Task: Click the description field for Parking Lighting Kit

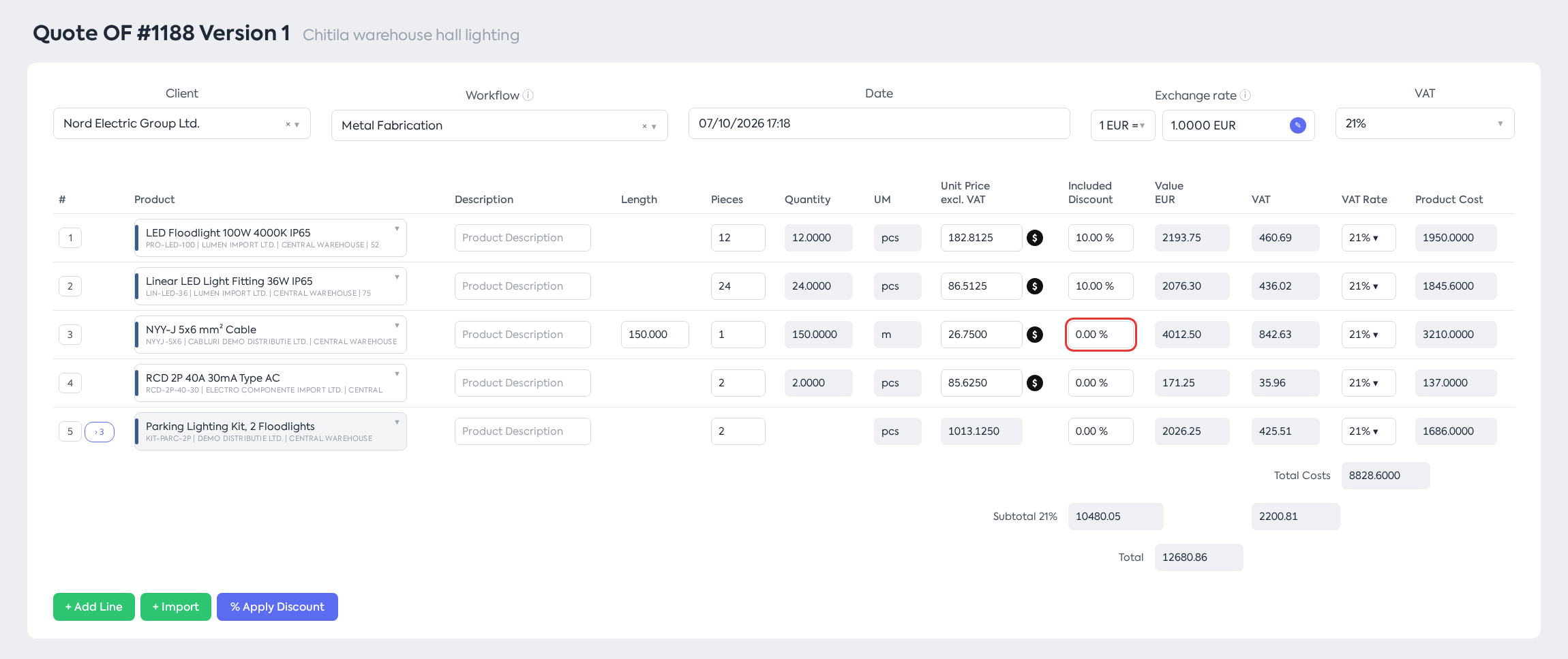Action: (x=523, y=431)
